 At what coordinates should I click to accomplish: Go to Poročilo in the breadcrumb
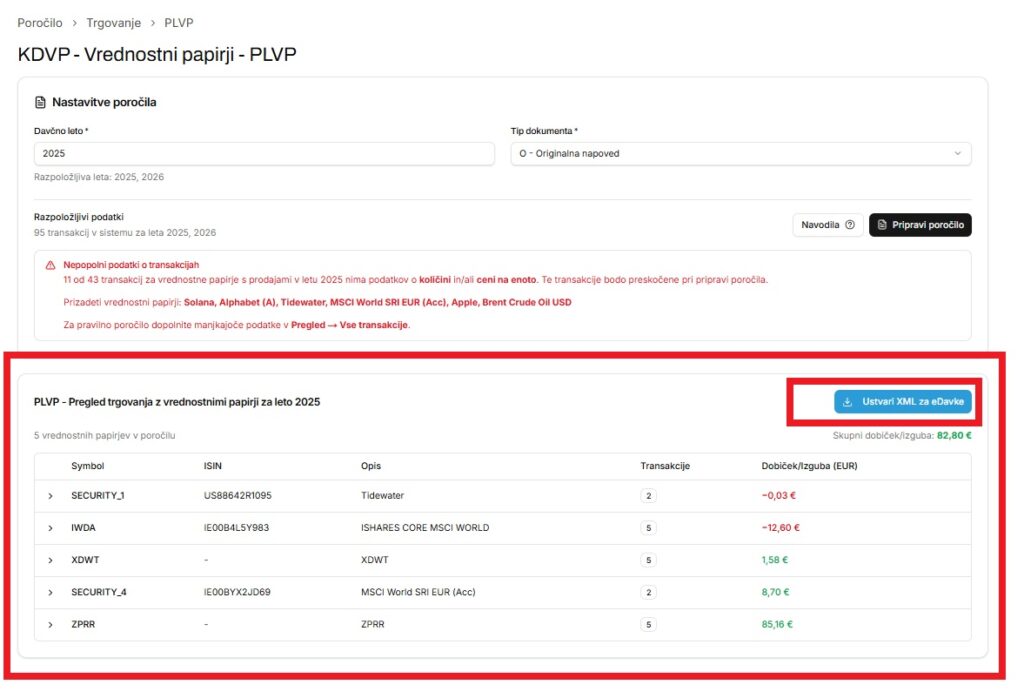(40, 22)
